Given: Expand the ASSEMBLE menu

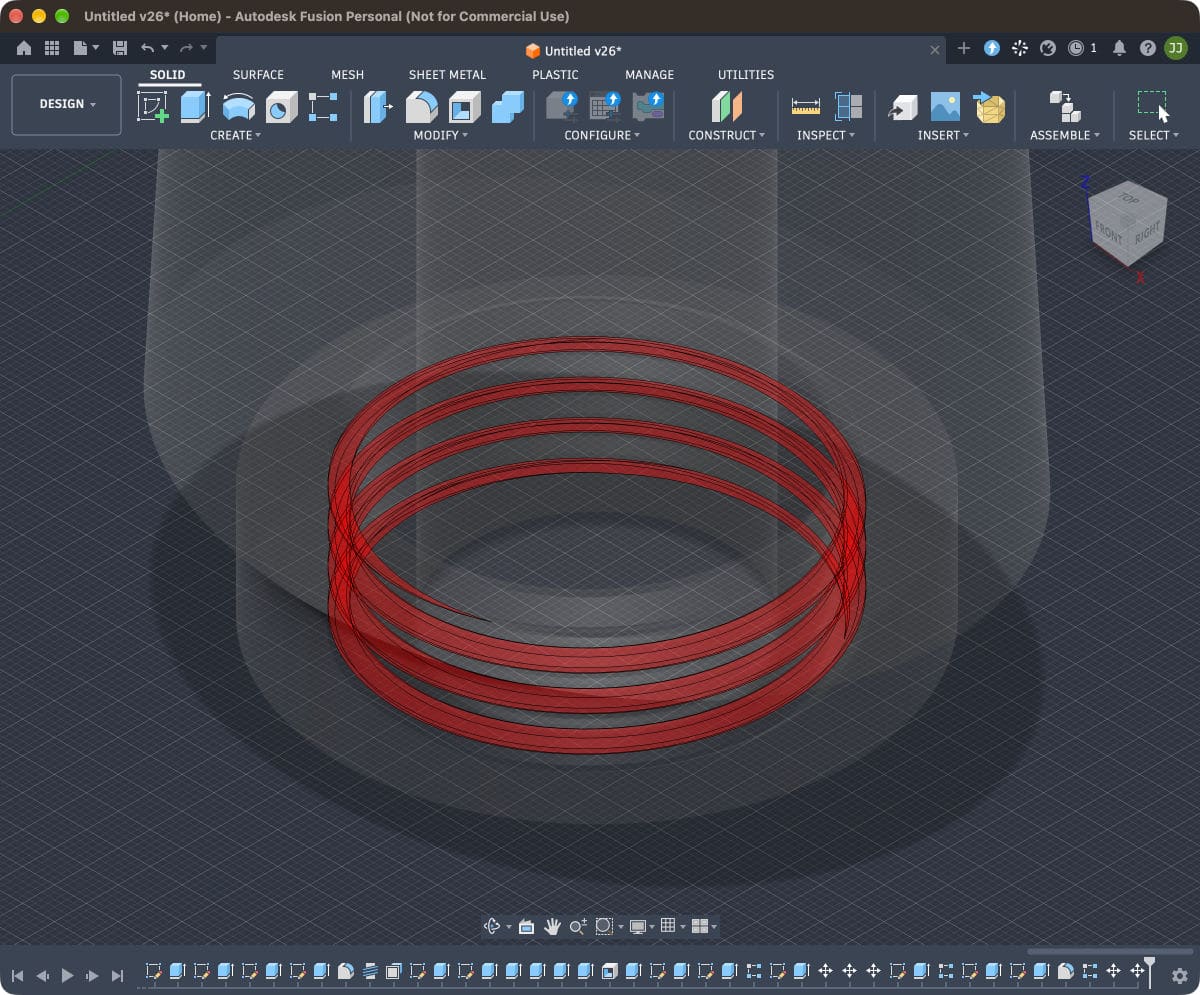Looking at the screenshot, I should [1065, 135].
